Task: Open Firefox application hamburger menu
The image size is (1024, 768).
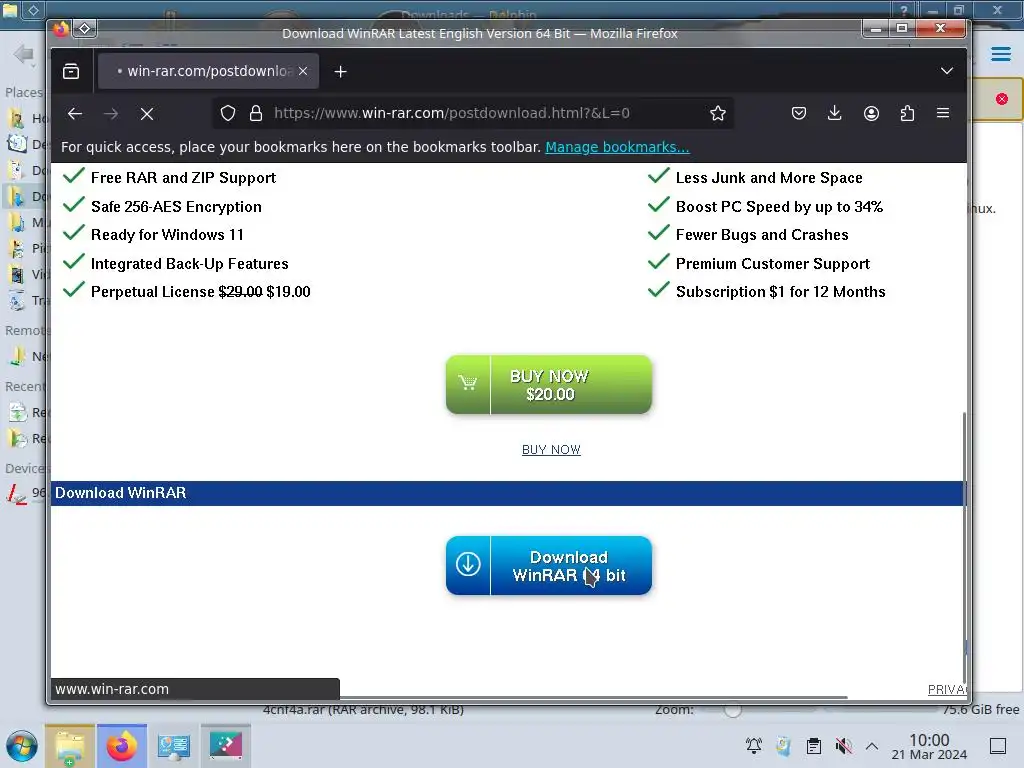Action: (943, 113)
